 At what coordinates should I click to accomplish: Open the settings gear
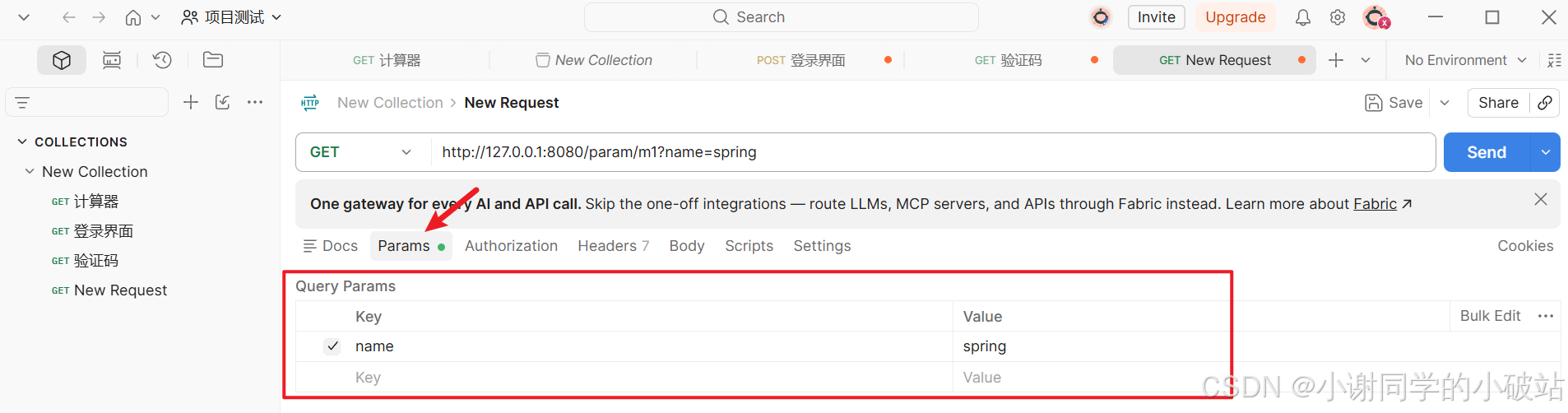pos(1338,17)
